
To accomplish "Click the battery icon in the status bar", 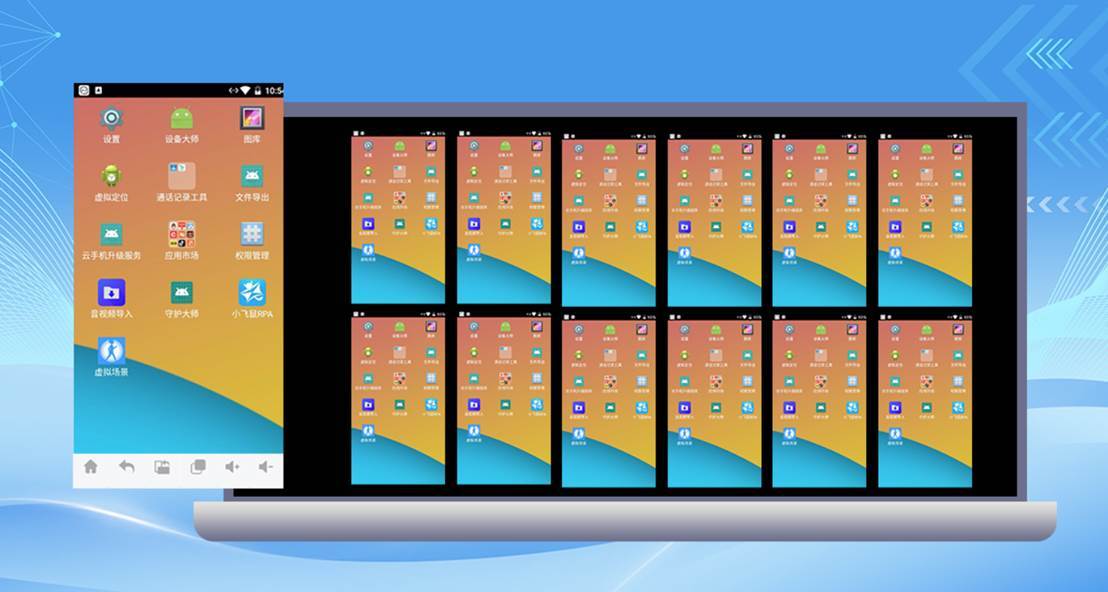I will pyautogui.click(x=258, y=90).
